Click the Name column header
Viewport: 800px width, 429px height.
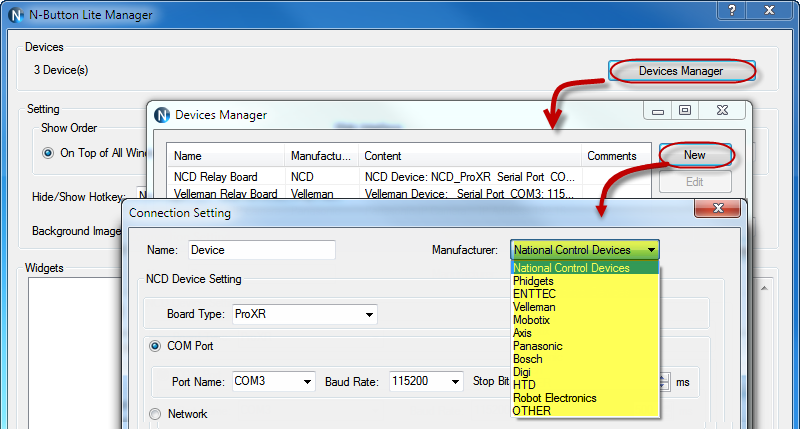click(226, 156)
